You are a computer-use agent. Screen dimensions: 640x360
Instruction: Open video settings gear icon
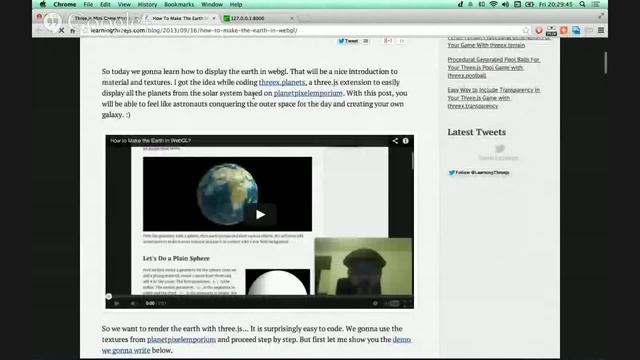375,303
